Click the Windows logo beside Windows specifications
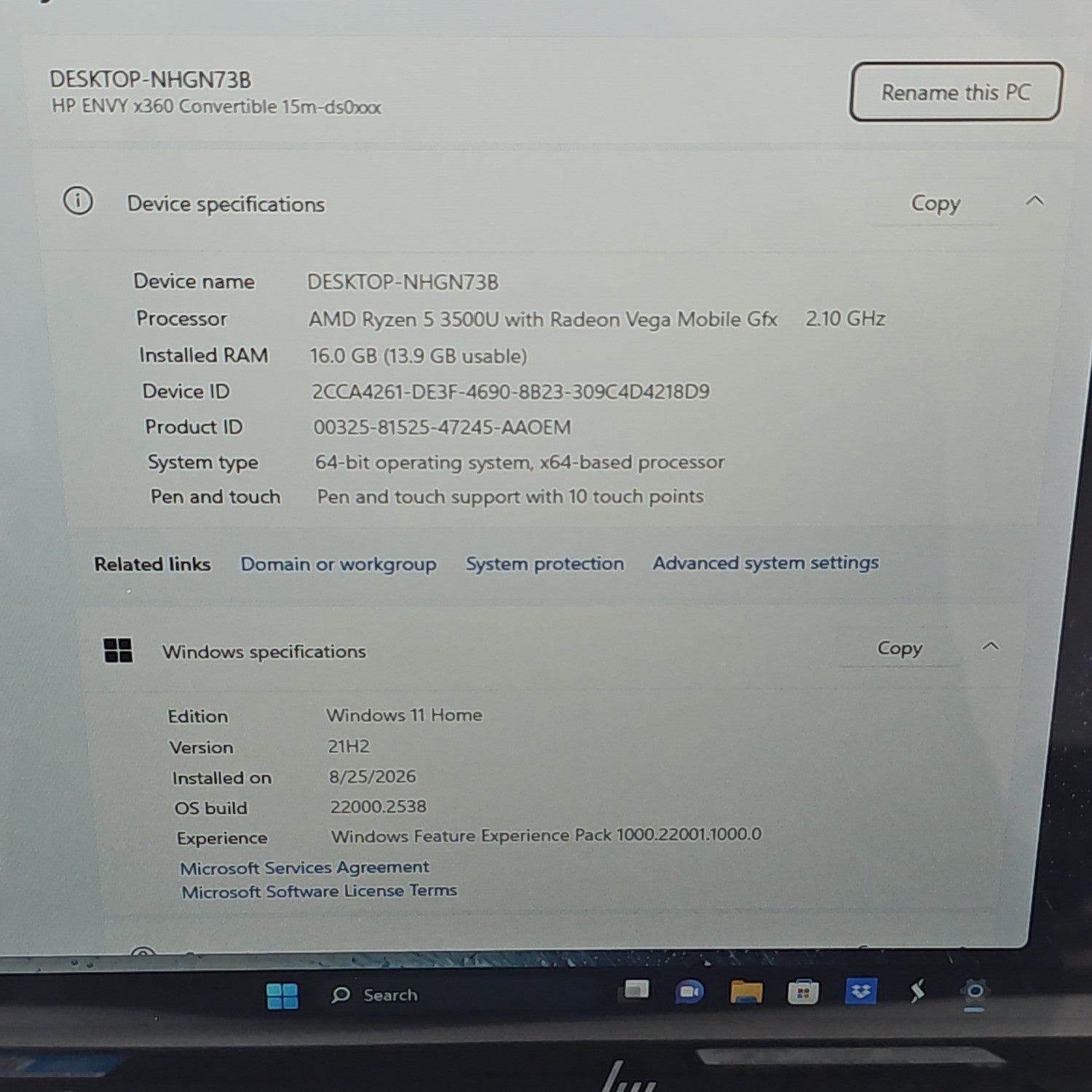 [x=118, y=650]
